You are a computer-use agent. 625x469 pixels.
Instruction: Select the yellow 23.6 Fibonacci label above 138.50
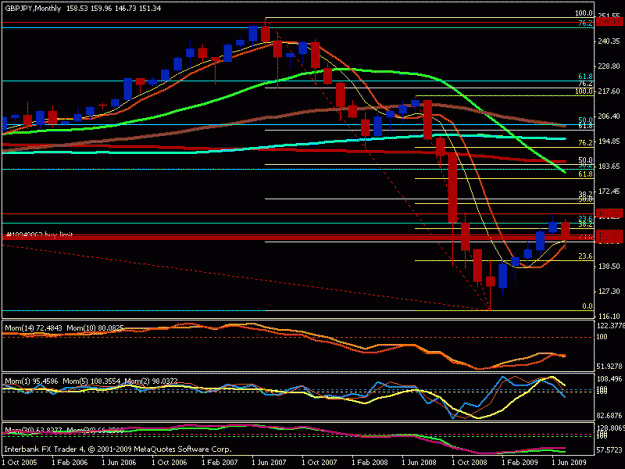click(x=586, y=256)
